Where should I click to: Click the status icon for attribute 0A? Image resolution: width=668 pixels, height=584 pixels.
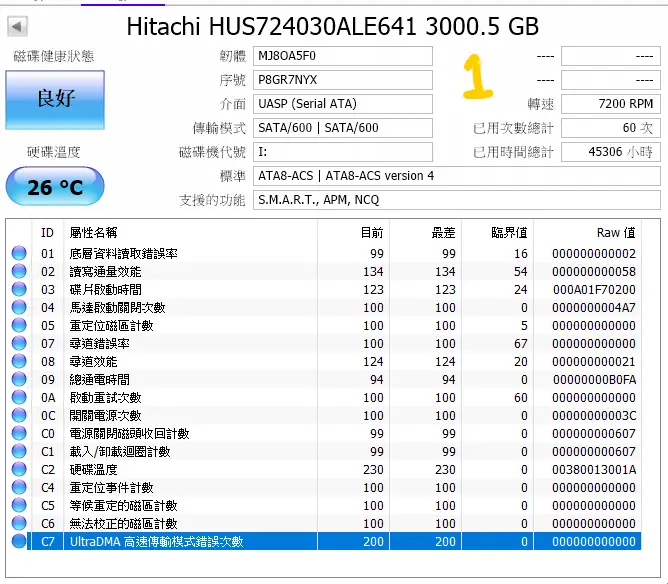[19, 397]
